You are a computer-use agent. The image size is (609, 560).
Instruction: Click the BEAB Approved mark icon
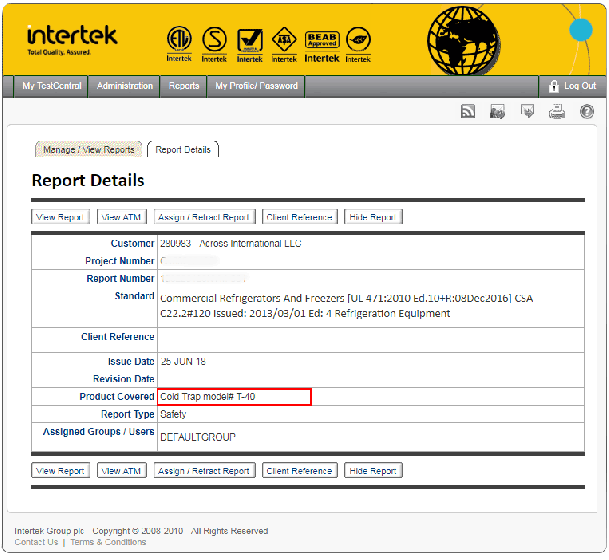tap(321, 43)
